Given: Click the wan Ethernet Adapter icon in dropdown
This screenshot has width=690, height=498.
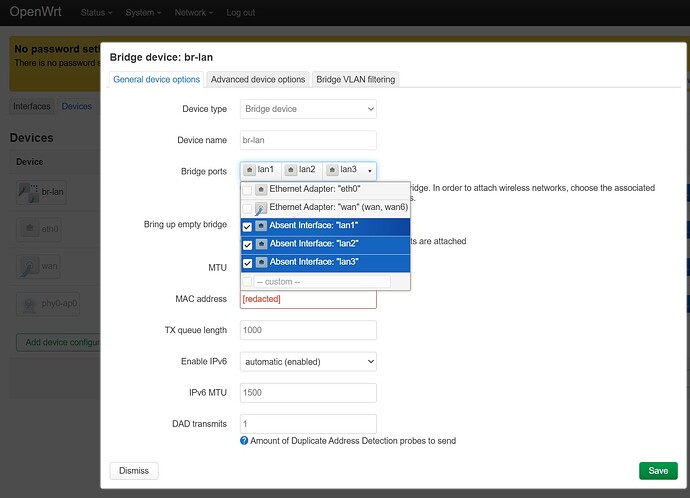Looking at the screenshot, I should click(261, 208).
